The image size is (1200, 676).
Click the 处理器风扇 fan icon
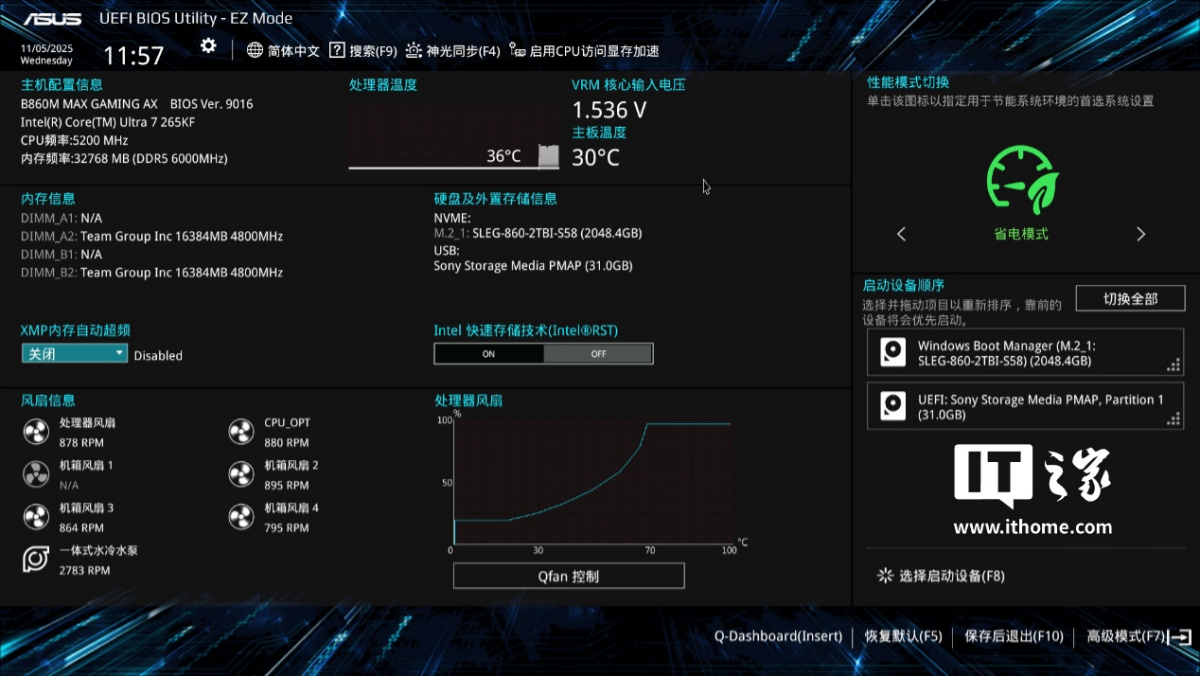(x=35, y=432)
